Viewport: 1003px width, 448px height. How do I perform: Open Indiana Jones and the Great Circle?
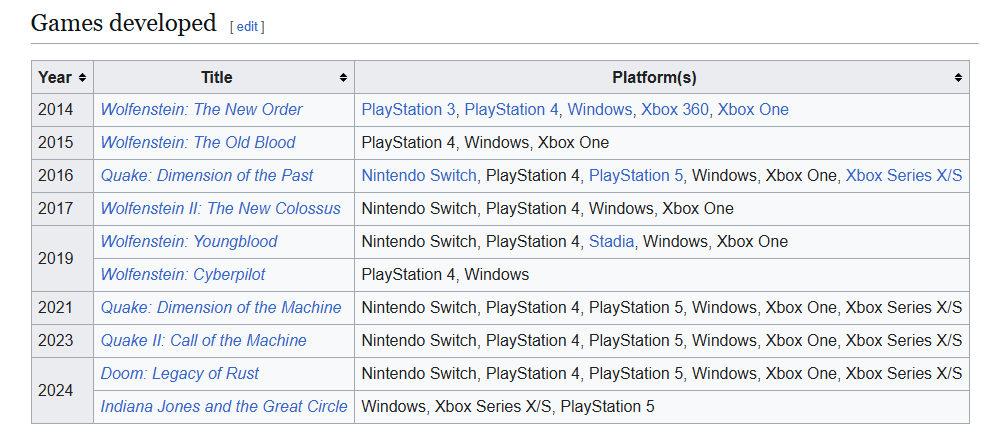224,406
